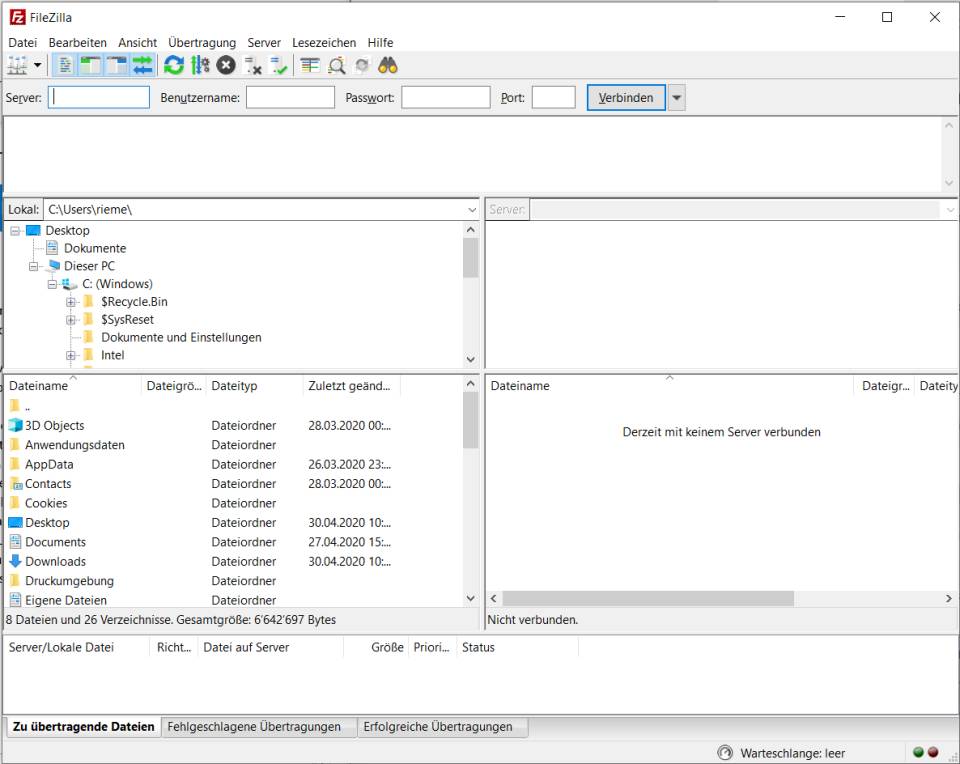Select the Eigene Dateien folder icon

coord(15,600)
